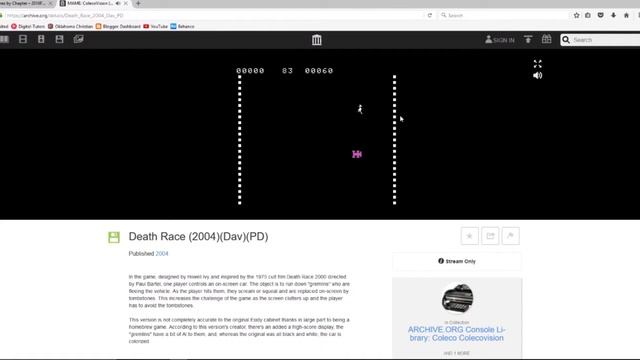Click the Colecovision console collection thumbnail
The height and width of the screenshot is (360, 640).
[457, 298]
